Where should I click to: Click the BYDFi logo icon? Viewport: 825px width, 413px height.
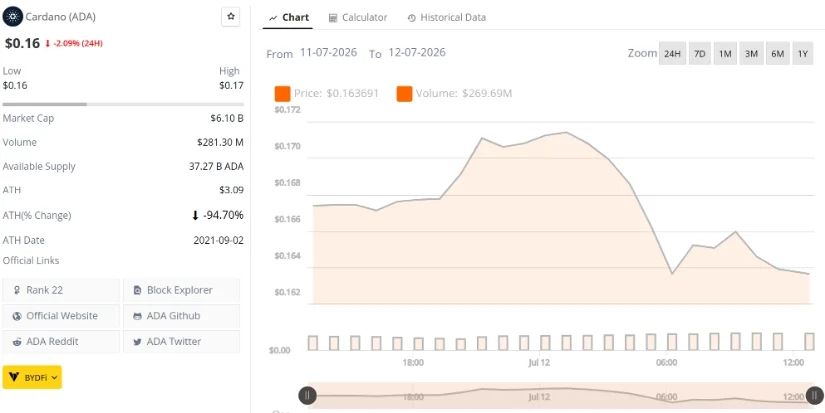click(x=14, y=377)
